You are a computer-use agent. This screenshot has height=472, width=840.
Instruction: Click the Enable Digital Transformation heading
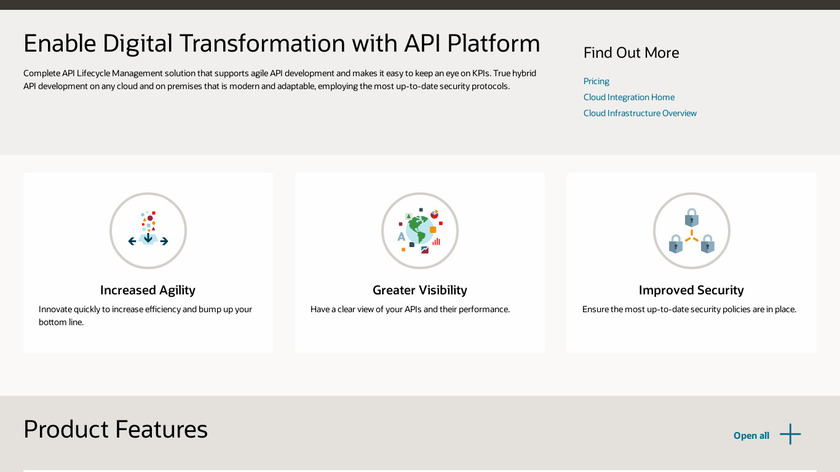click(281, 43)
